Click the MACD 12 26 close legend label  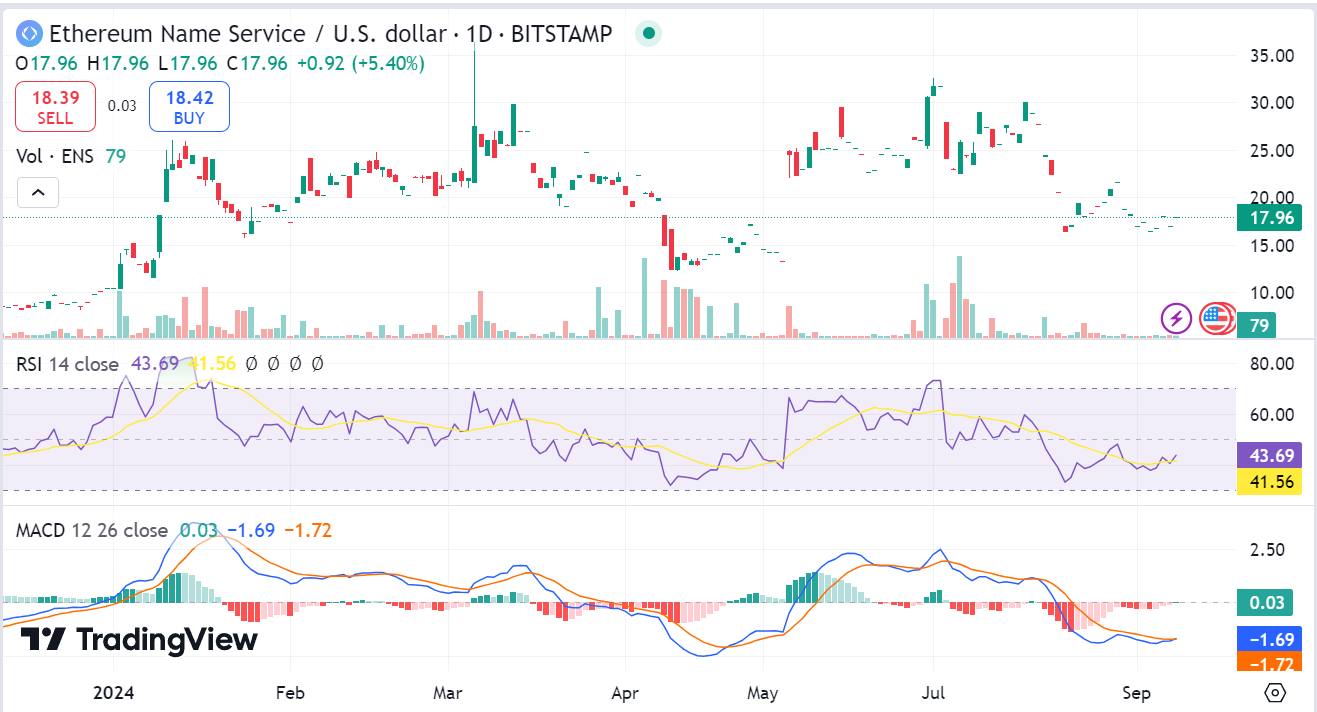91,530
